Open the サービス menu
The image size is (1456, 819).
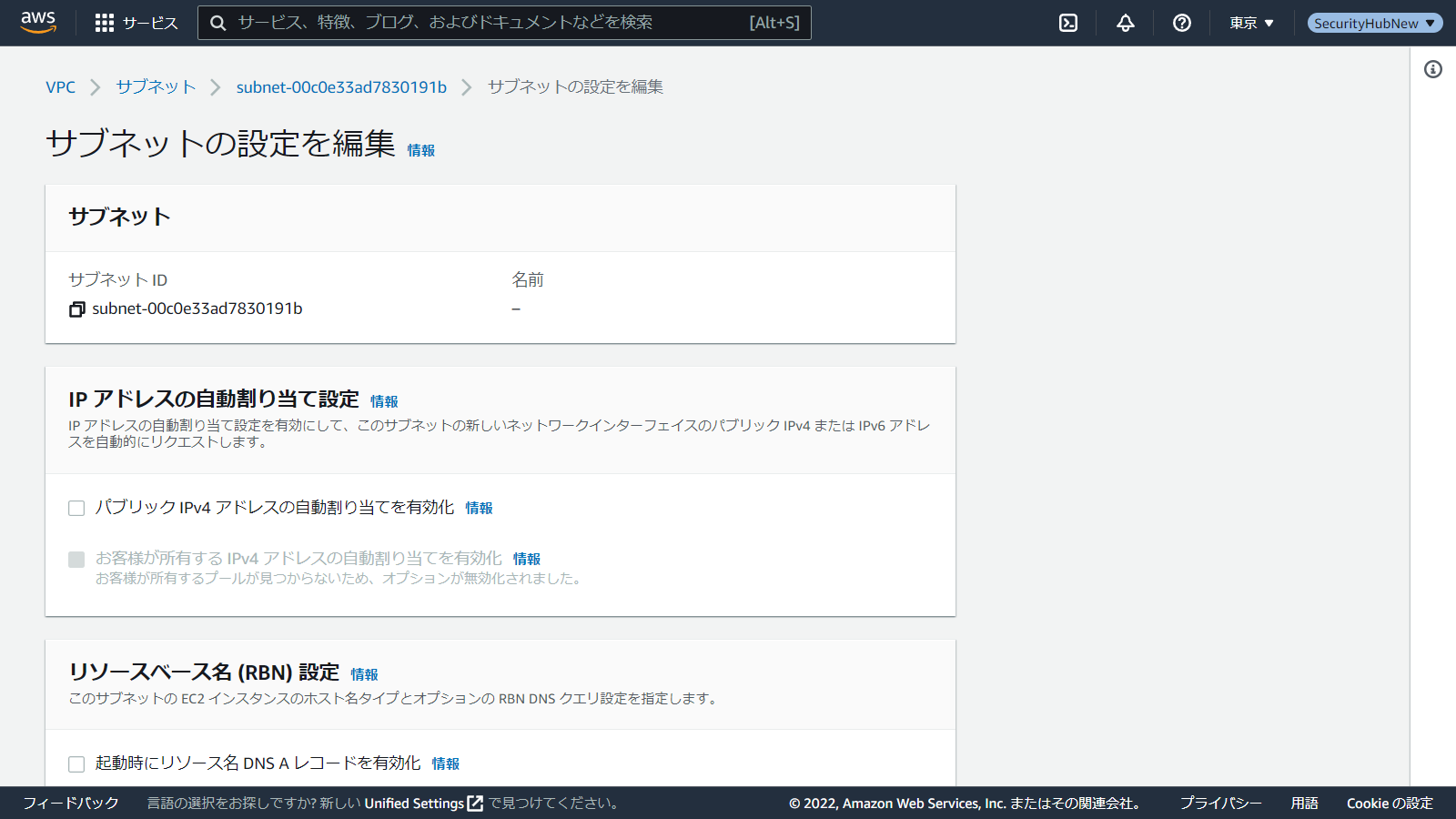(x=150, y=23)
